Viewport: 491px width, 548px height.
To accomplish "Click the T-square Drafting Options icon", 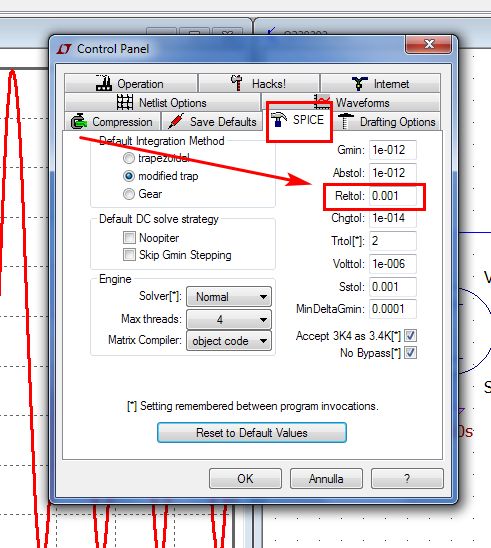I will coord(345,121).
